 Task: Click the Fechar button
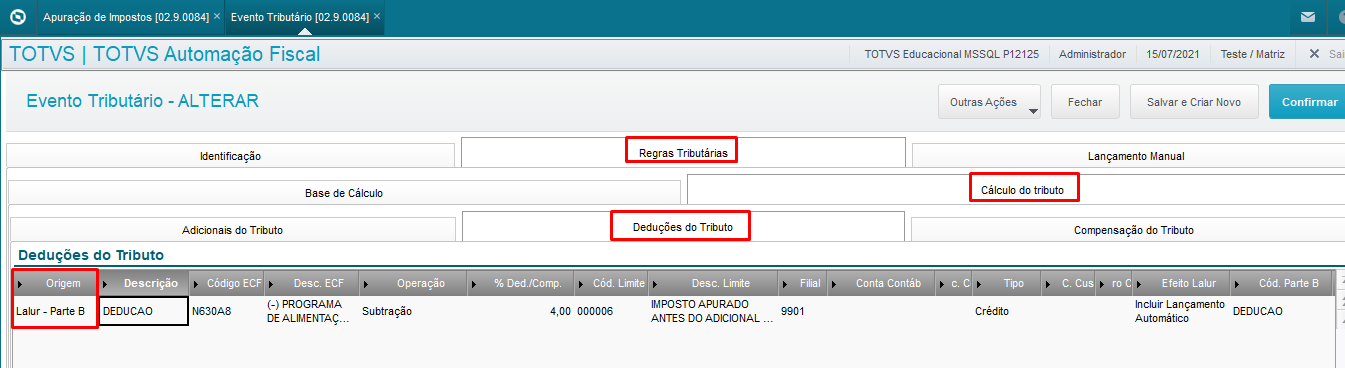[x=1085, y=102]
